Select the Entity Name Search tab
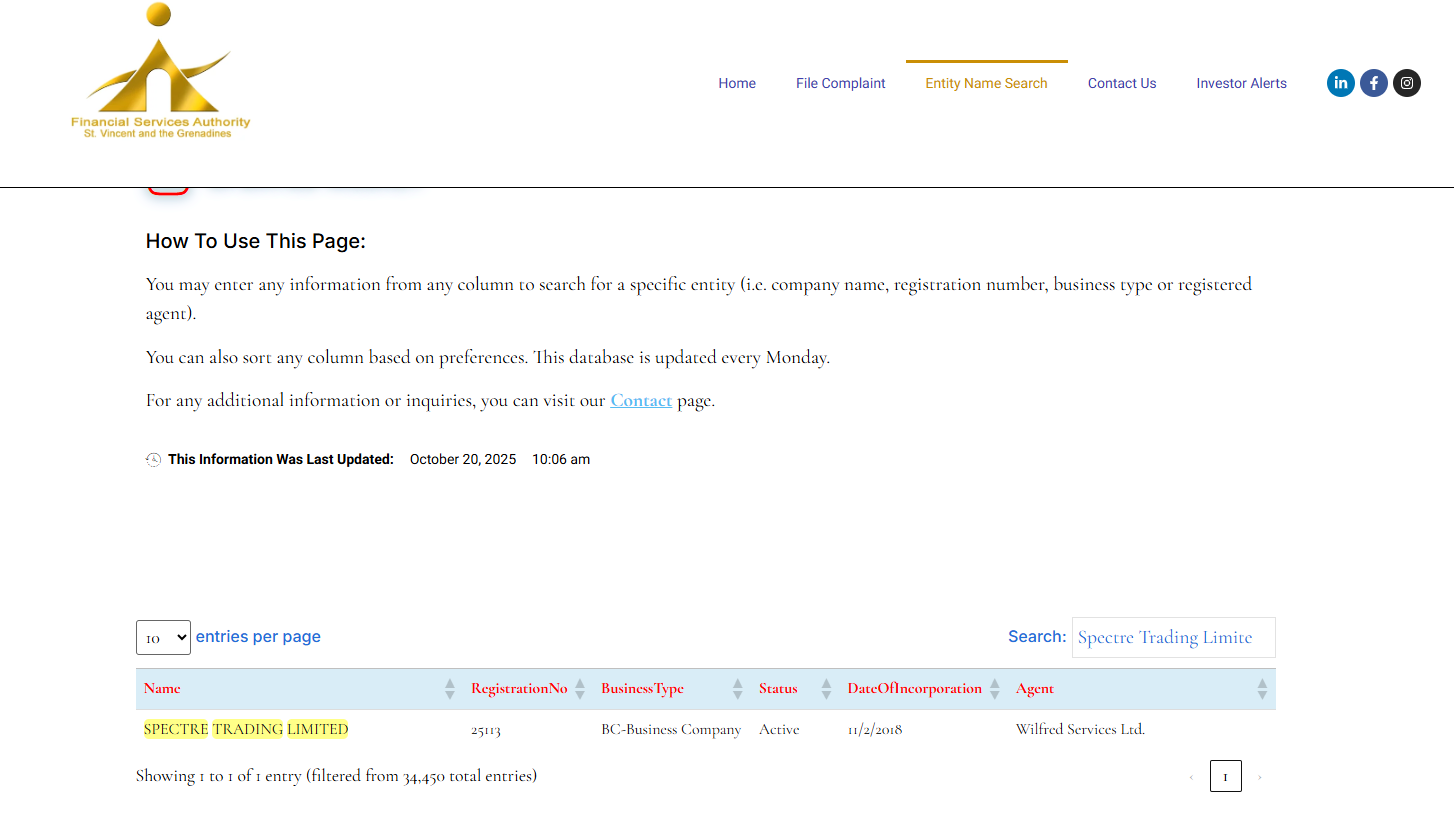The height and width of the screenshot is (814, 1454). pos(986,83)
